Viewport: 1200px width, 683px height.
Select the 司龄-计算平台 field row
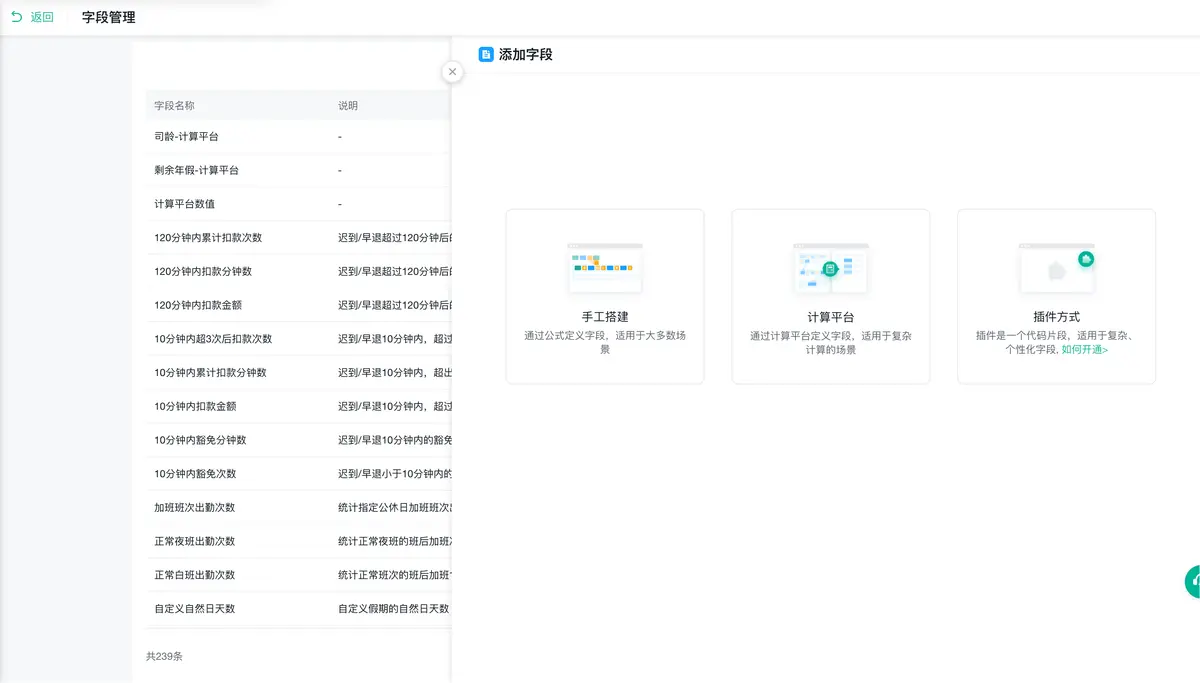click(187, 137)
